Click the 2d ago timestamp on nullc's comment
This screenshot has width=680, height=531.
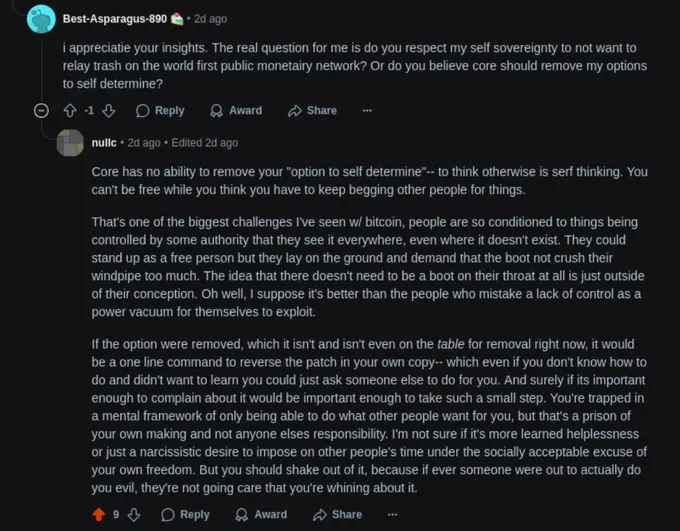pos(144,143)
